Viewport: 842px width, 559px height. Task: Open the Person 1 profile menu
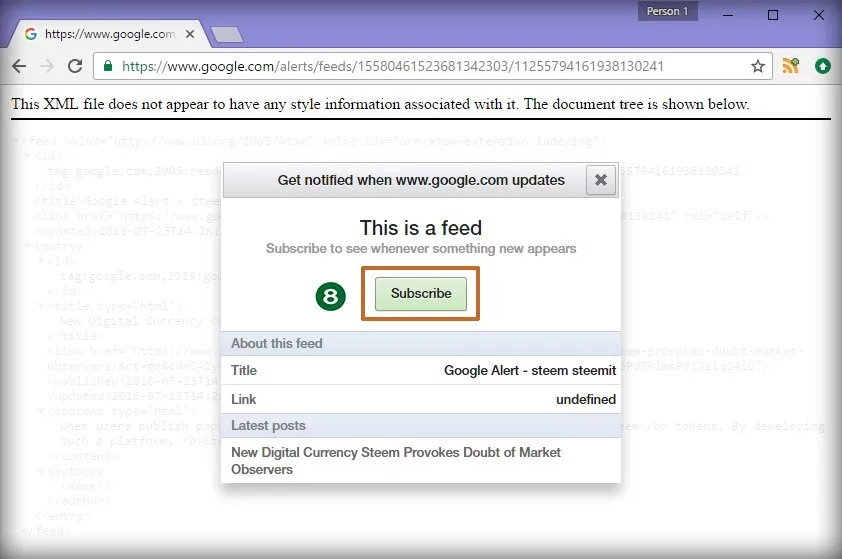tap(667, 11)
